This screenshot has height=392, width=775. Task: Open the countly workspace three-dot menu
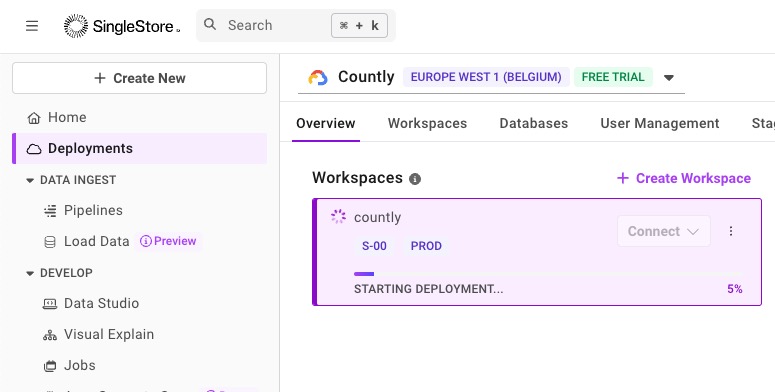pyautogui.click(x=731, y=231)
